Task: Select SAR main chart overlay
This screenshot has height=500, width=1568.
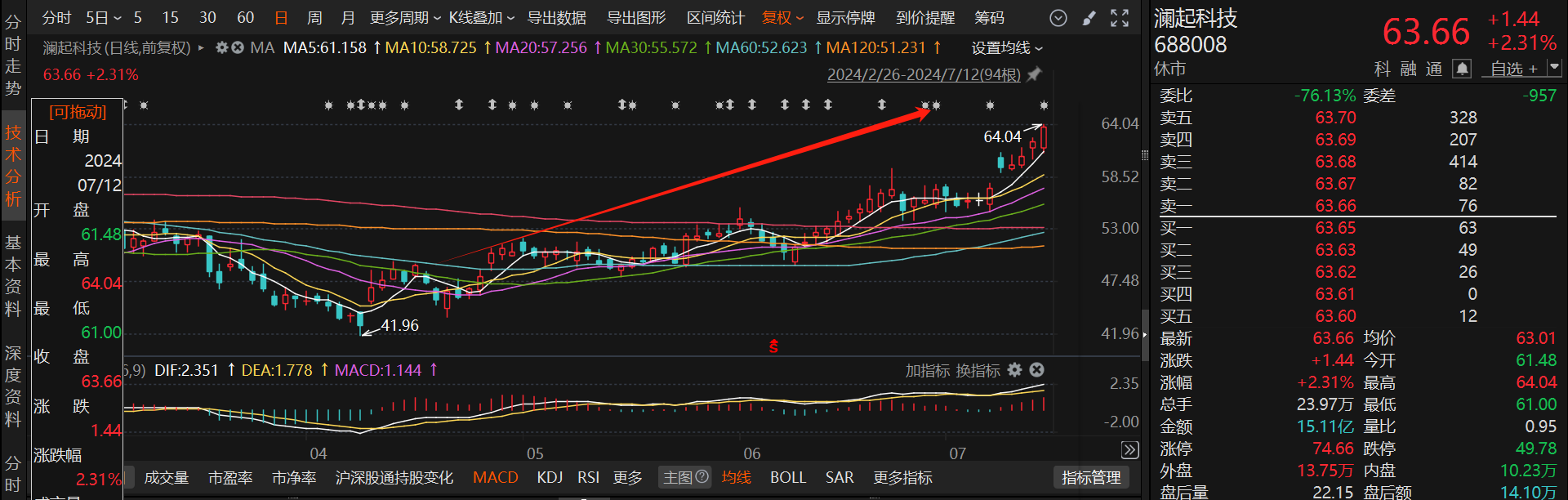Action: click(x=840, y=477)
